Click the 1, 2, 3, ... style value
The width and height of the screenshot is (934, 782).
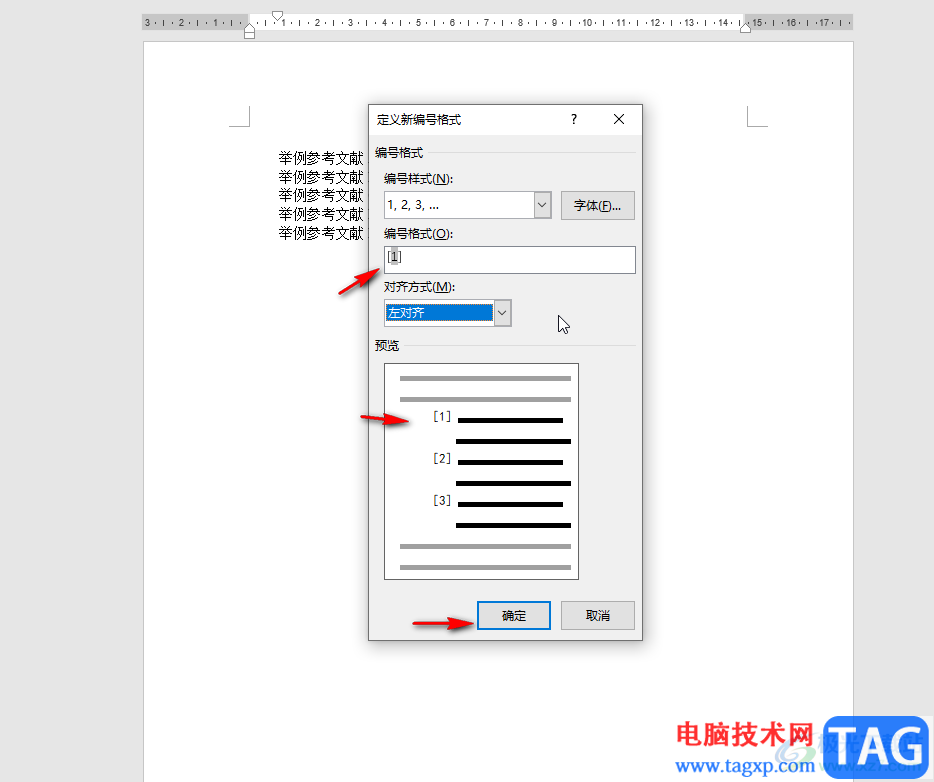413,205
